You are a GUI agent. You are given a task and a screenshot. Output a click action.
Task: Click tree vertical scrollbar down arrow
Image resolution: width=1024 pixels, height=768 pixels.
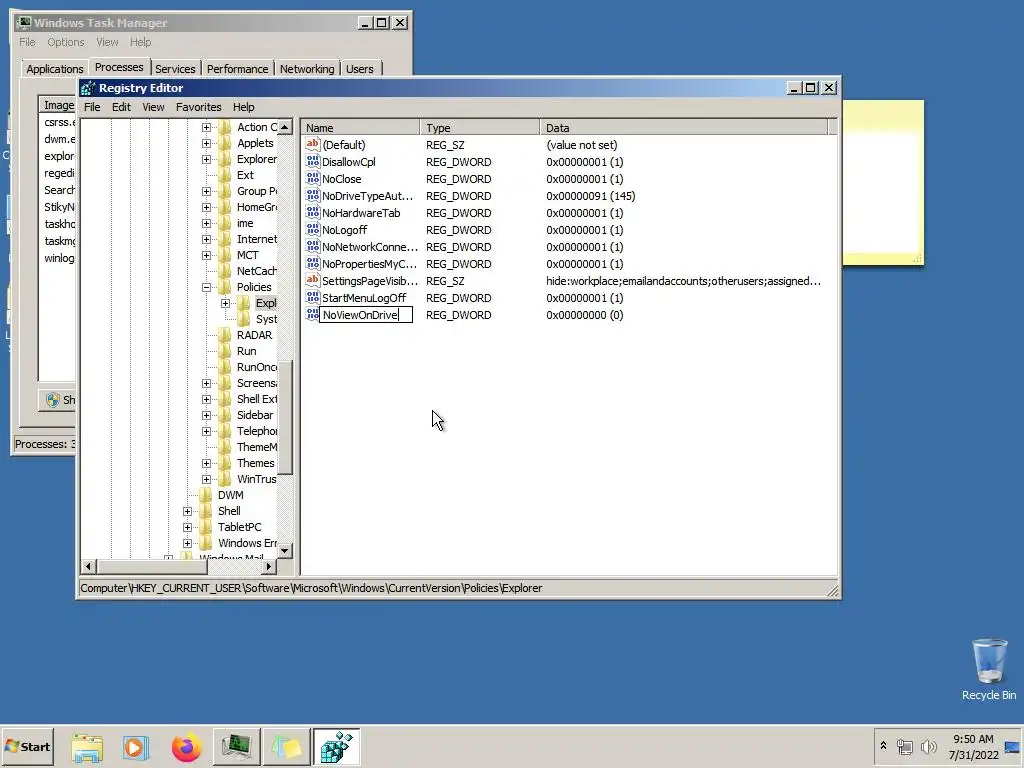tap(285, 551)
